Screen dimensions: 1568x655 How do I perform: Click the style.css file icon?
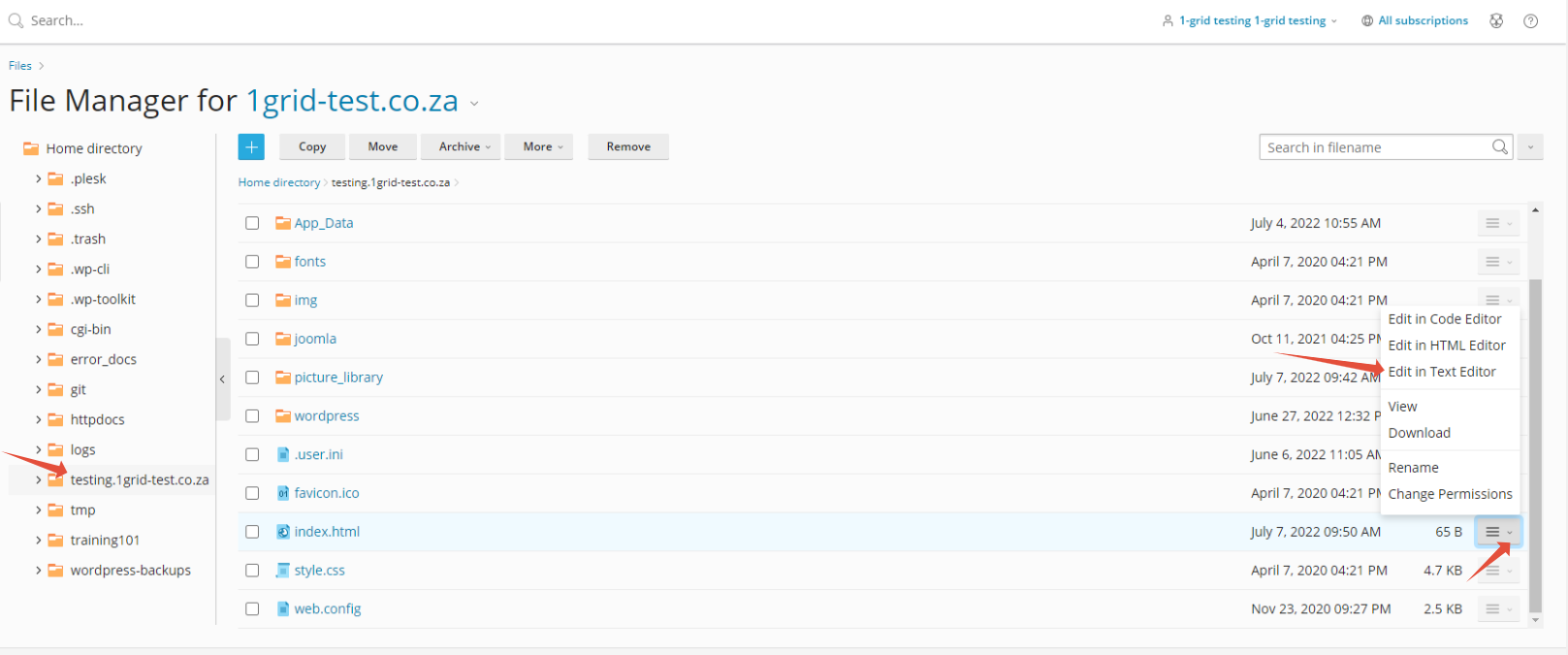click(x=283, y=571)
